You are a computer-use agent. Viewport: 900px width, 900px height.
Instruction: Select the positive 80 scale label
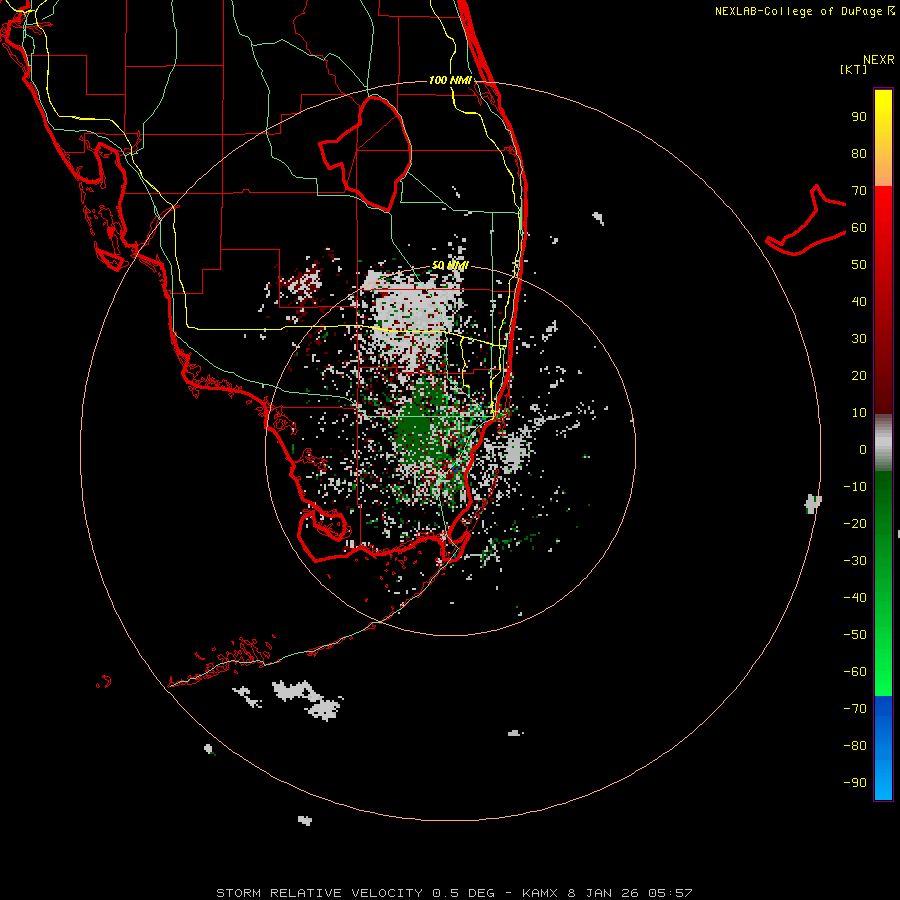click(x=859, y=154)
